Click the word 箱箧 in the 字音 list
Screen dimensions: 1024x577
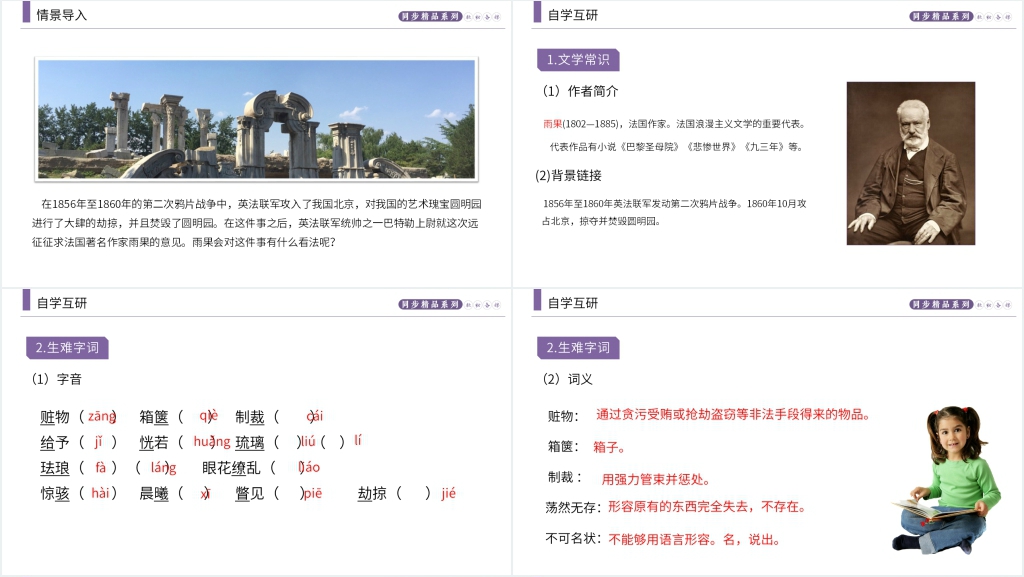click(154, 417)
